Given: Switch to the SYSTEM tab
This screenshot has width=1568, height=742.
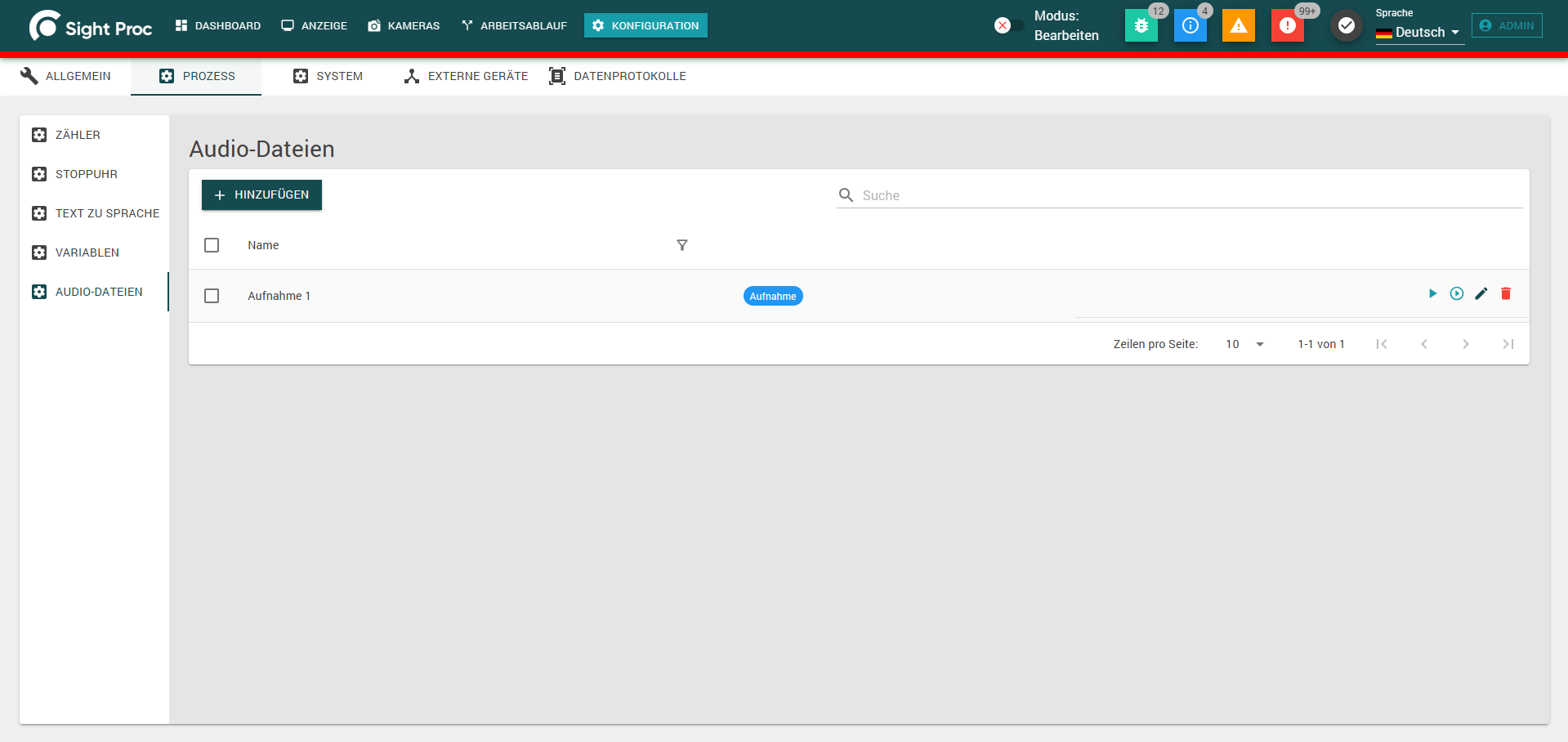Looking at the screenshot, I should click(x=328, y=76).
